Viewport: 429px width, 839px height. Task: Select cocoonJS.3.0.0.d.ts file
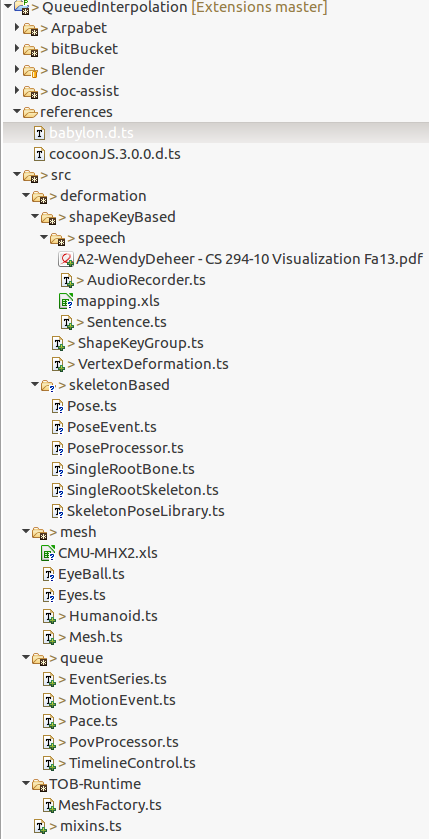(115, 155)
